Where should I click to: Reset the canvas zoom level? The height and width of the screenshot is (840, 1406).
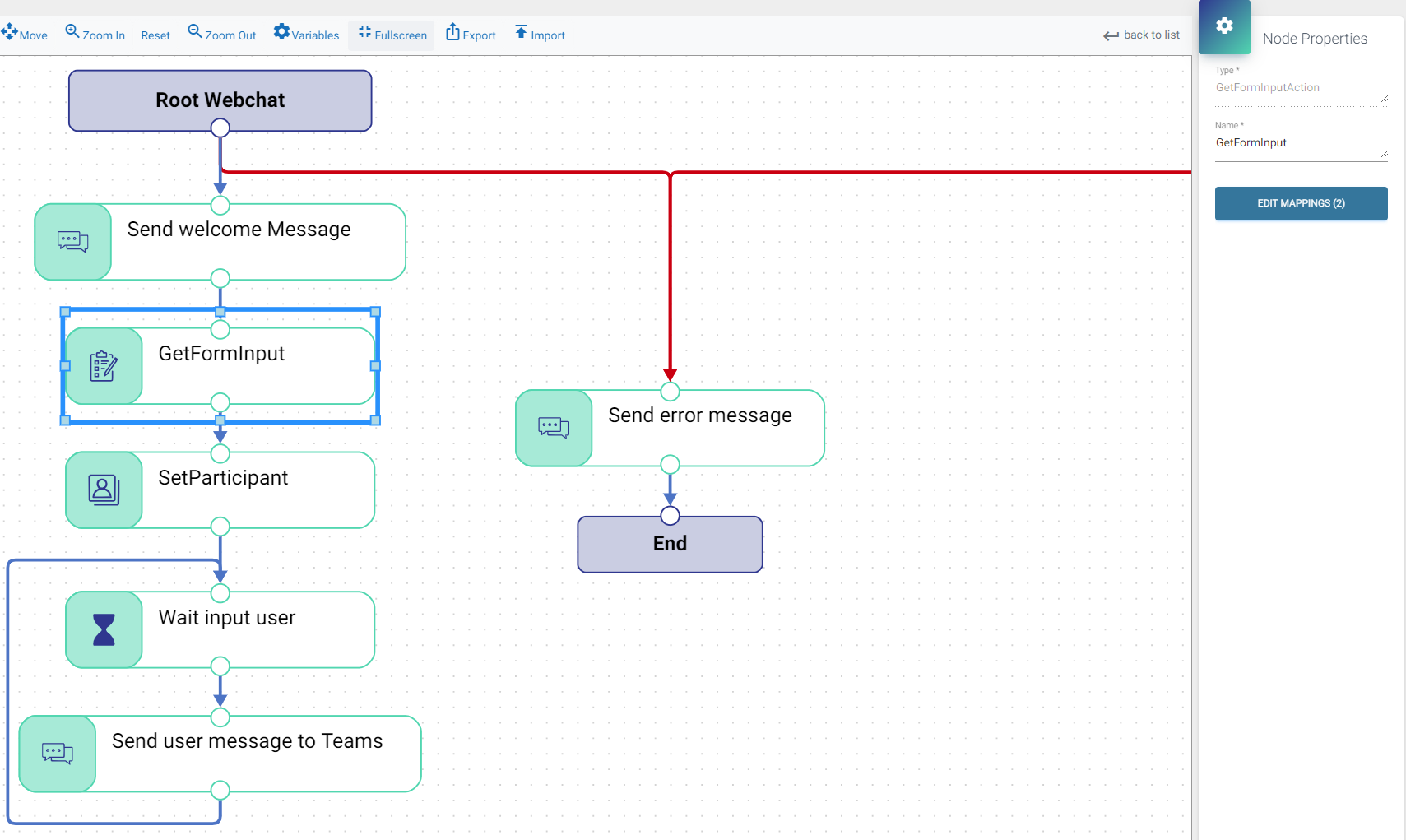point(155,35)
